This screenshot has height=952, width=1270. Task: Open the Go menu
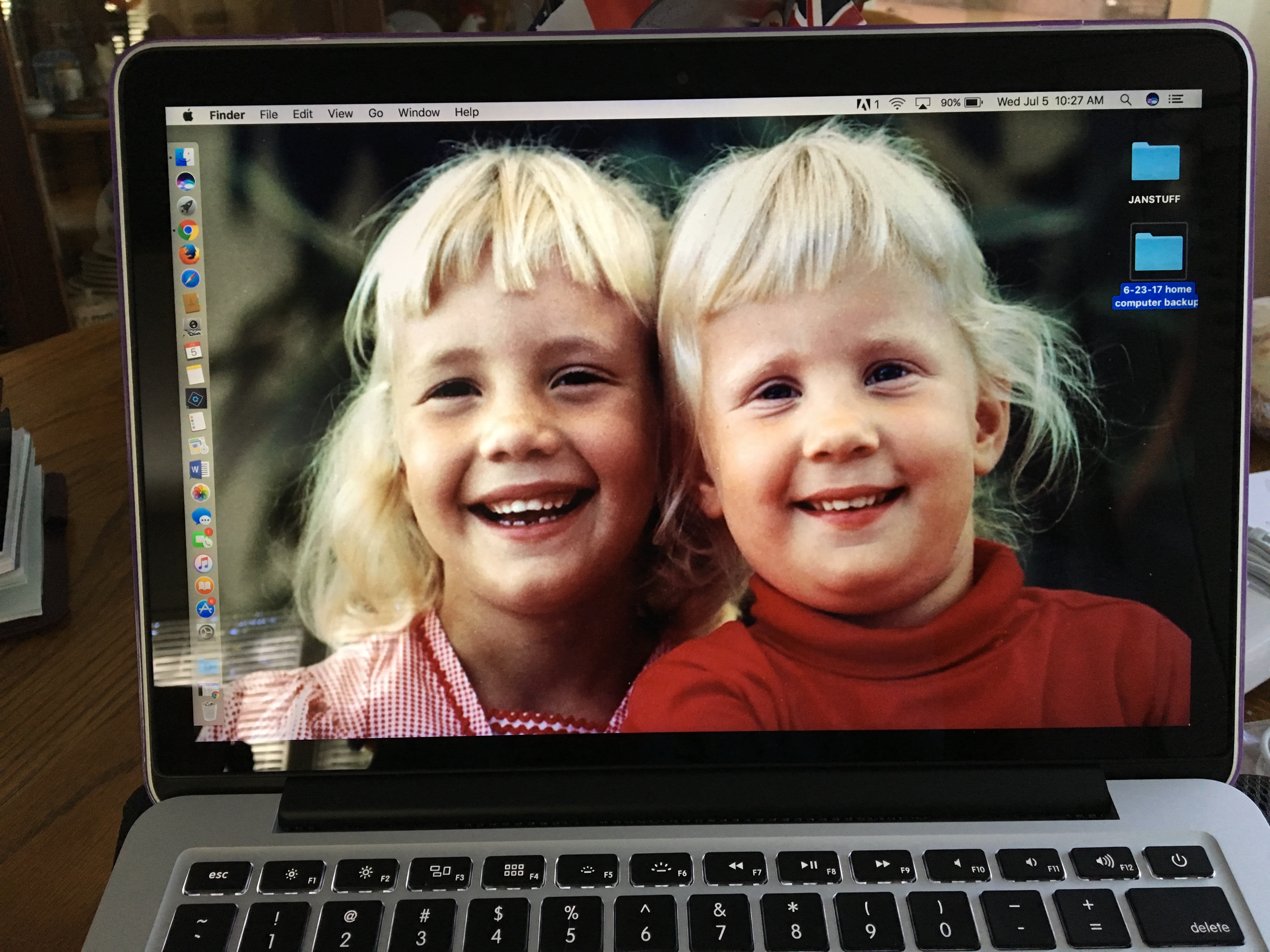(x=375, y=113)
